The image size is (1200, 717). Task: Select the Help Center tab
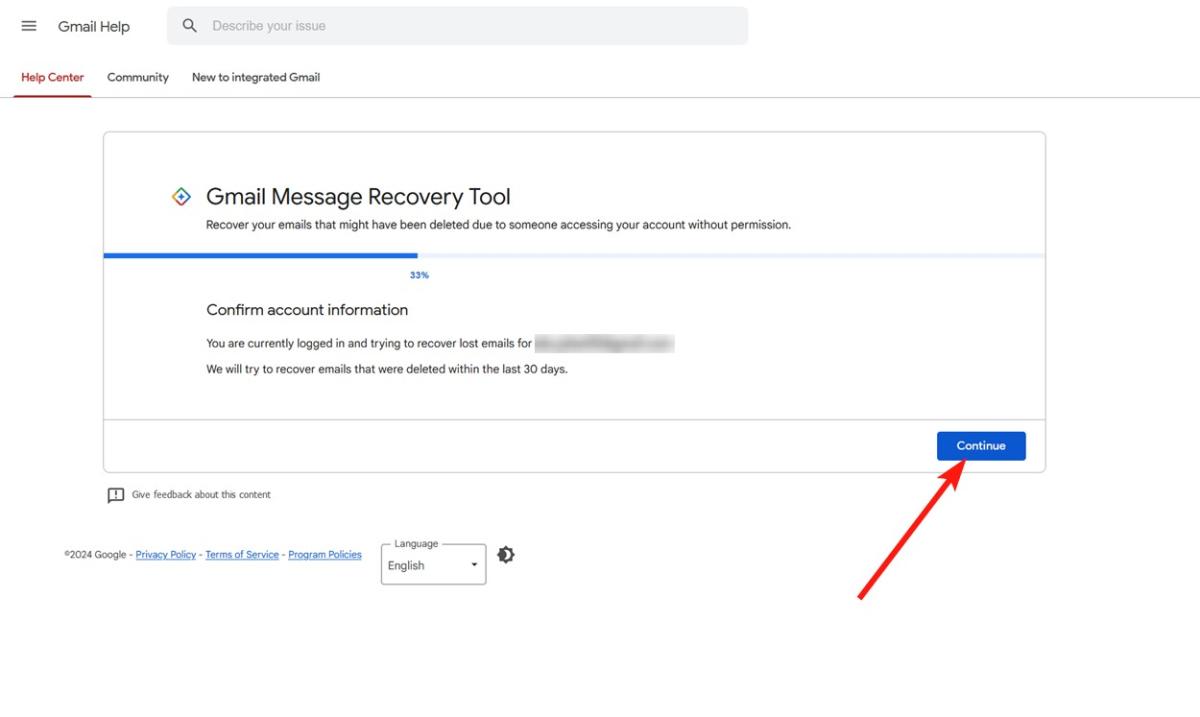click(52, 77)
